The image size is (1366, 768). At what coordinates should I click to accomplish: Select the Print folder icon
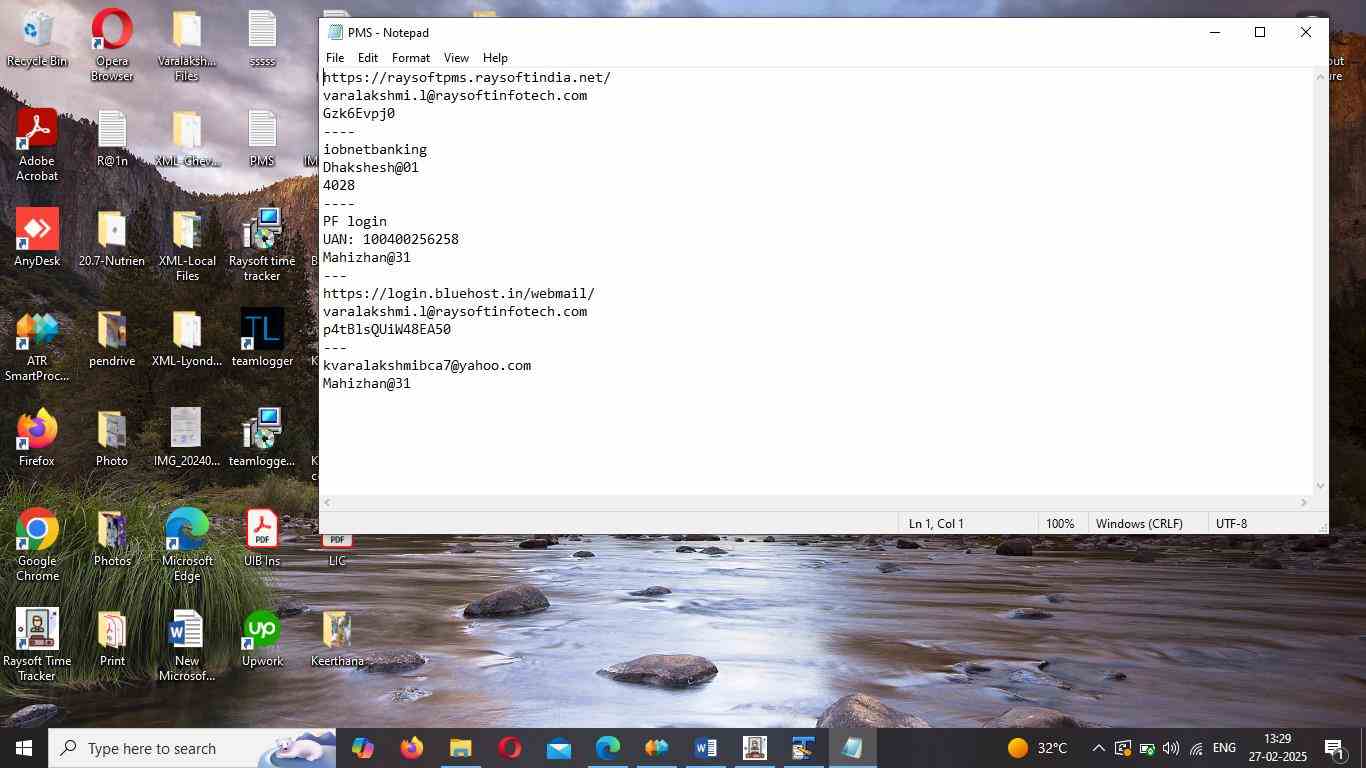[112, 639]
